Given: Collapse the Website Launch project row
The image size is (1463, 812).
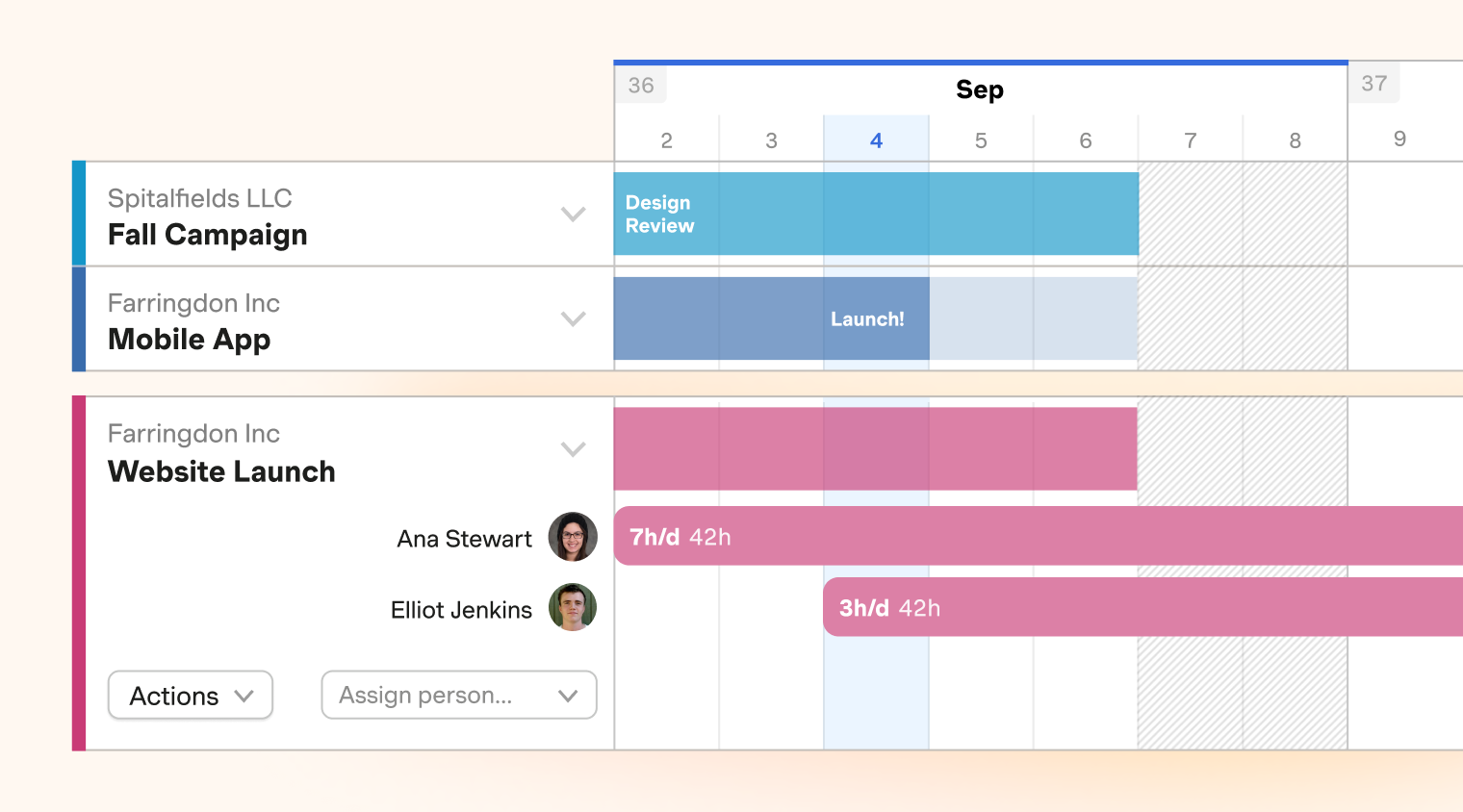Looking at the screenshot, I should tap(574, 448).
